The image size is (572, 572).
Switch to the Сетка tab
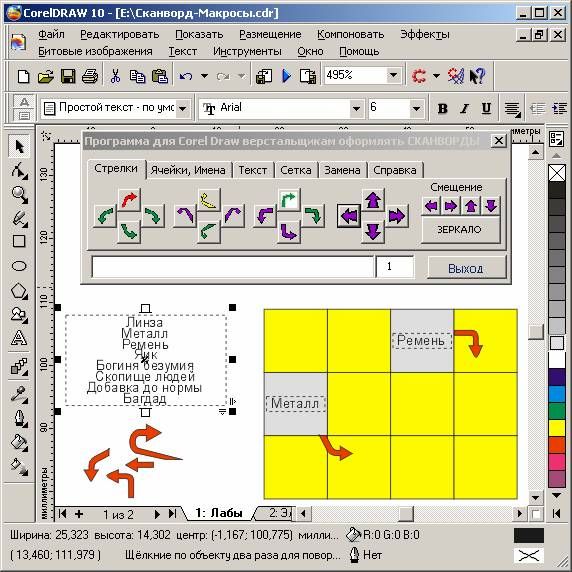tap(296, 170)
